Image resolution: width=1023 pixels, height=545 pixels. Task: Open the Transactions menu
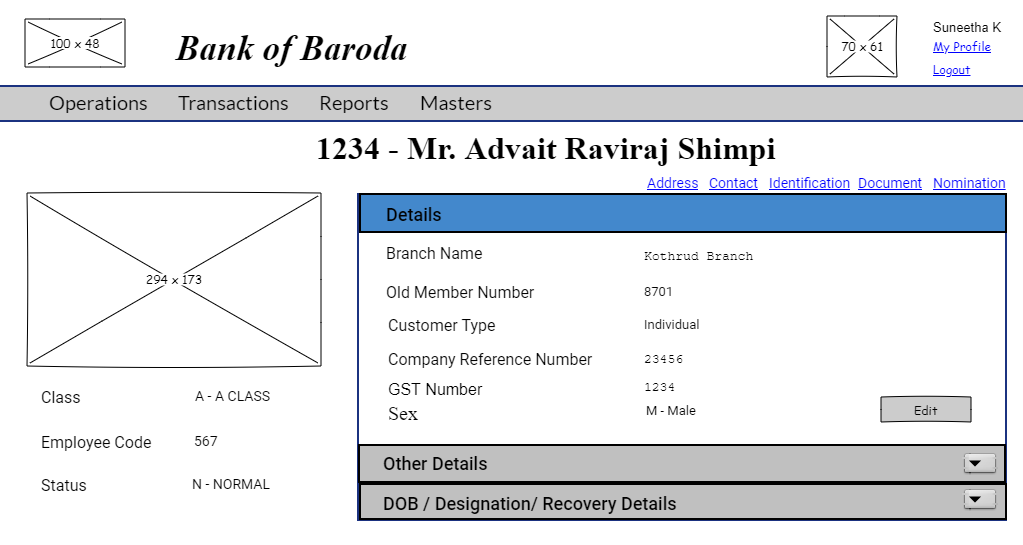point(233,103)
